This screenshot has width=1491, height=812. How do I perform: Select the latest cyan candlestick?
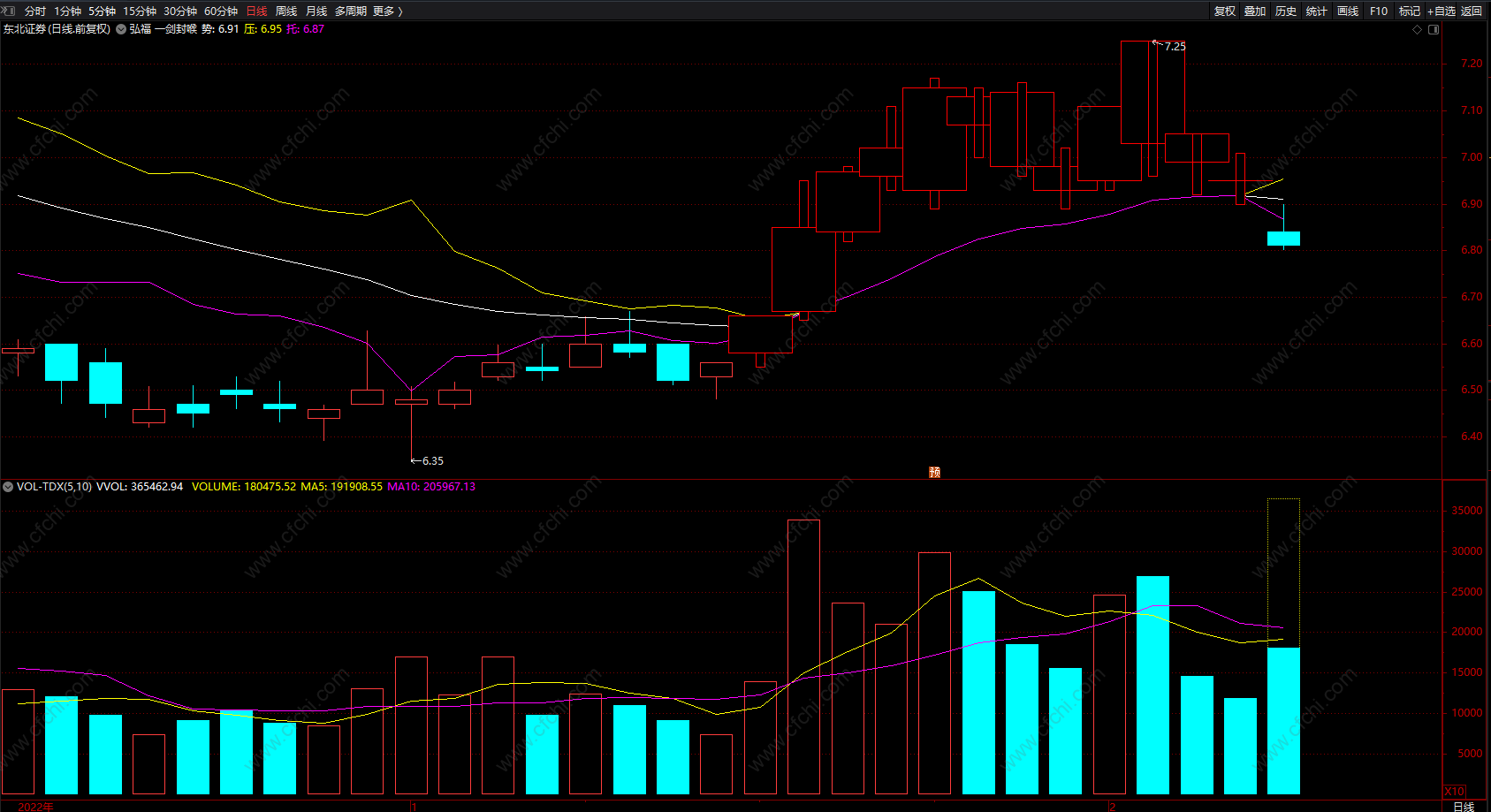1283,238
